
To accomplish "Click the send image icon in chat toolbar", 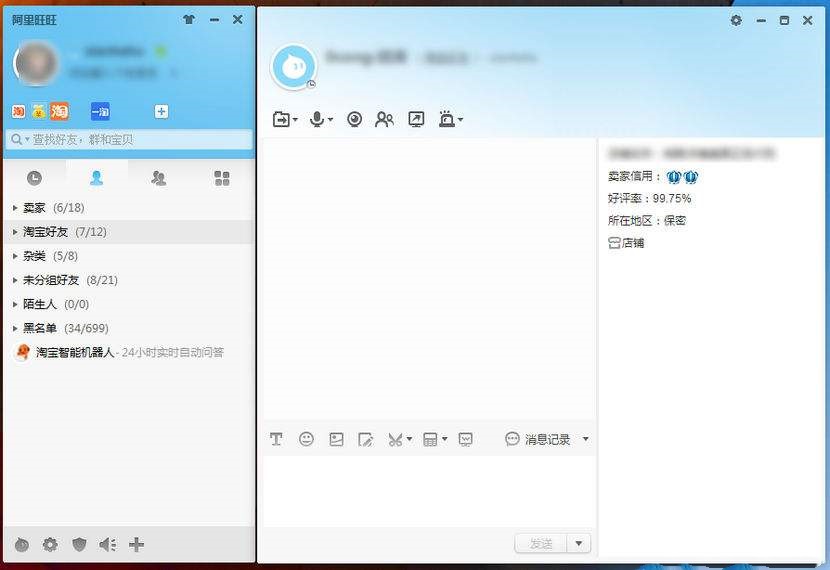I will pyautogui.click(x=336, y=439).
